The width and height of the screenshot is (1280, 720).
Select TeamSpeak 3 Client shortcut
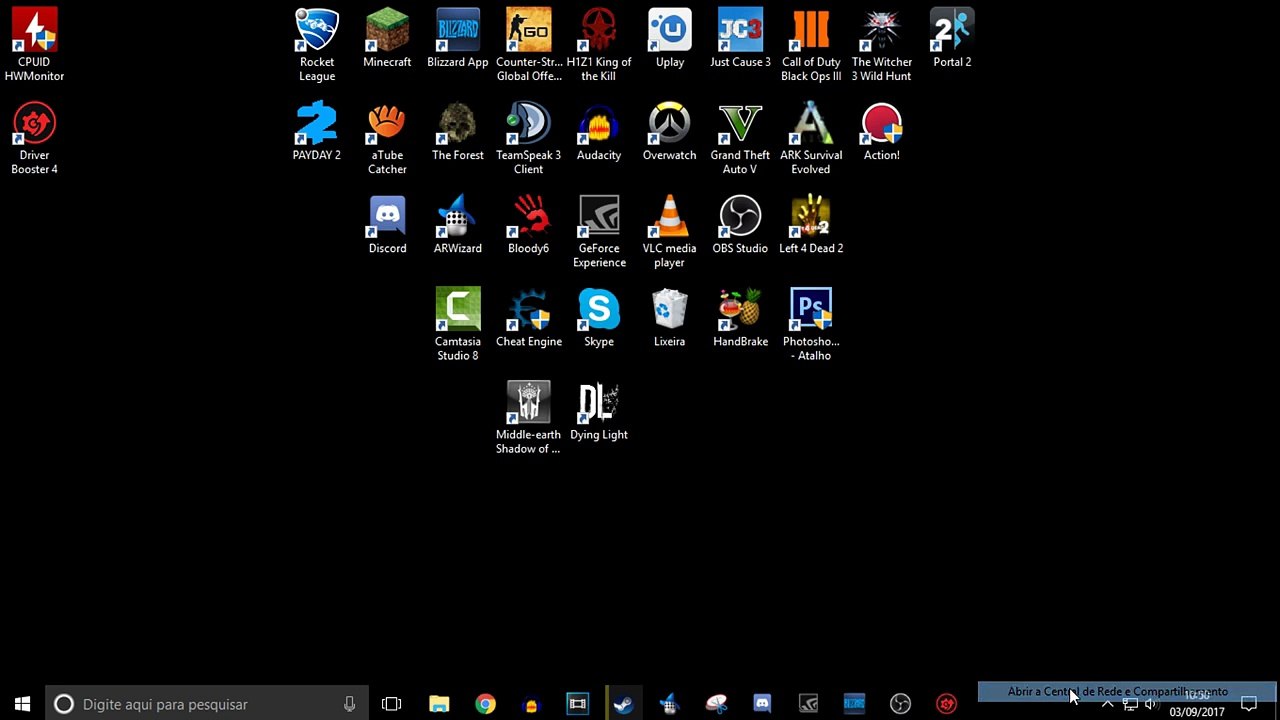[529, 138]
